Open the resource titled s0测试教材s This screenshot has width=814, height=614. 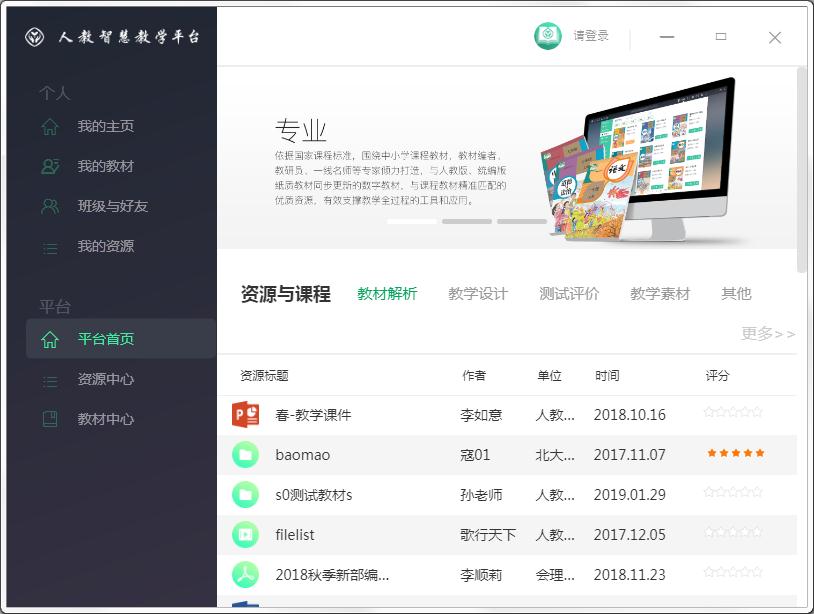(314, 495)
